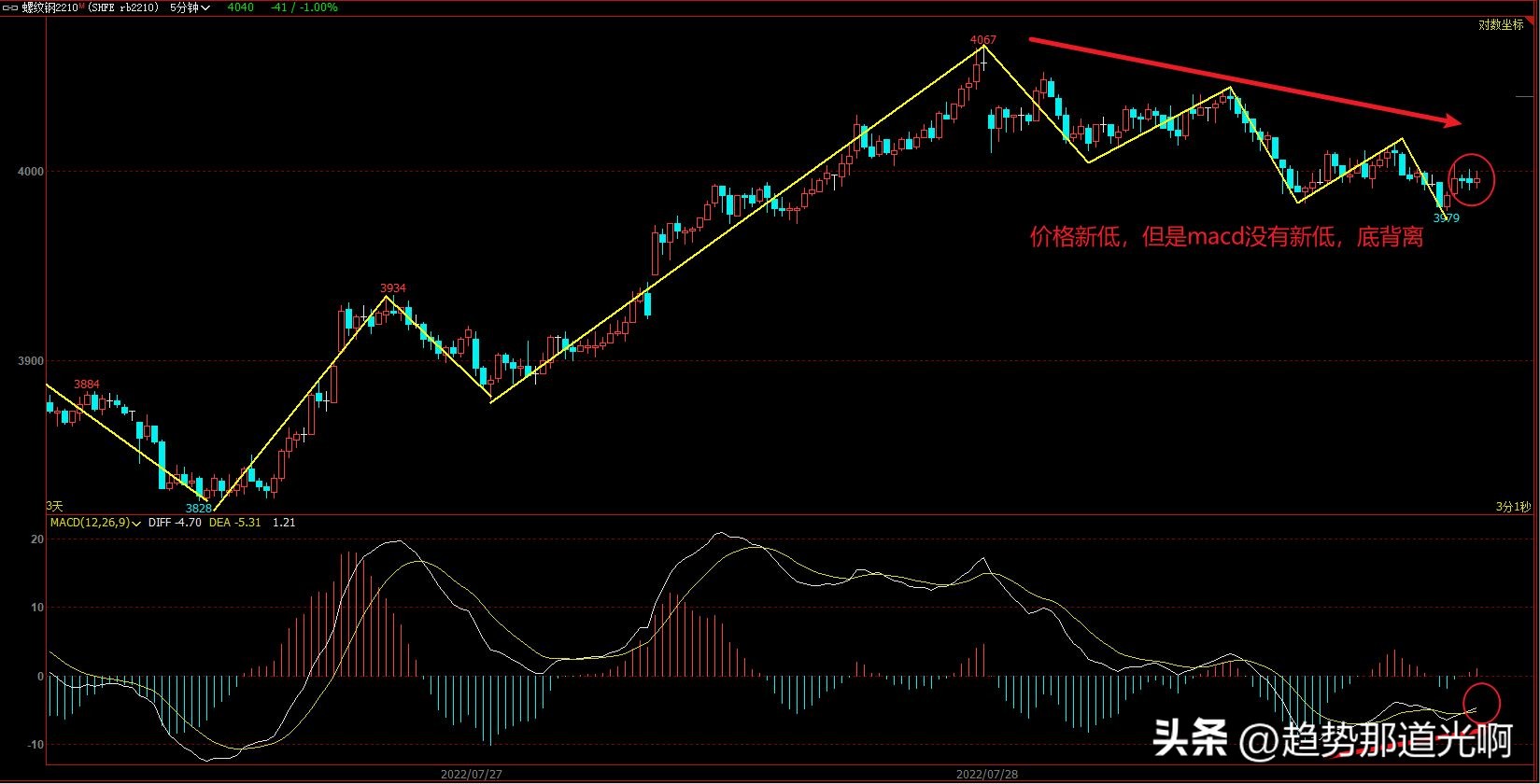Click the 3934 swing high label
Image resolution: width=1540 pixels, height=784 pixels.
tap(392, 287)
